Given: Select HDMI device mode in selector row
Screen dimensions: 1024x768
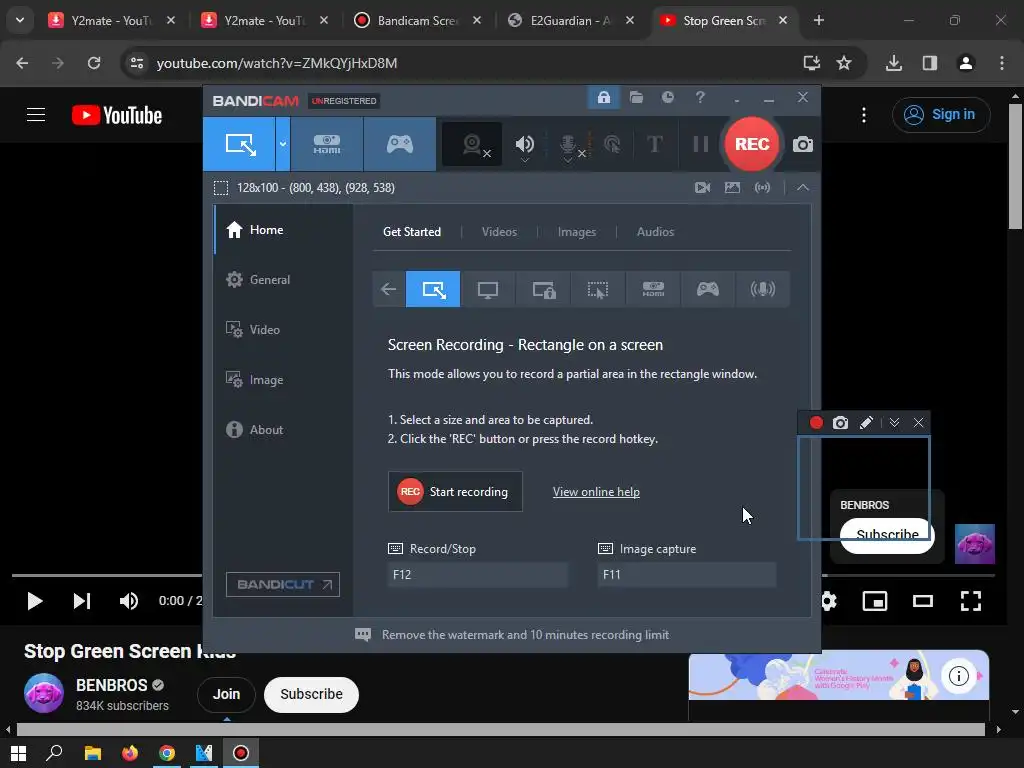Looking at the screenshot, I should (653, 289).
